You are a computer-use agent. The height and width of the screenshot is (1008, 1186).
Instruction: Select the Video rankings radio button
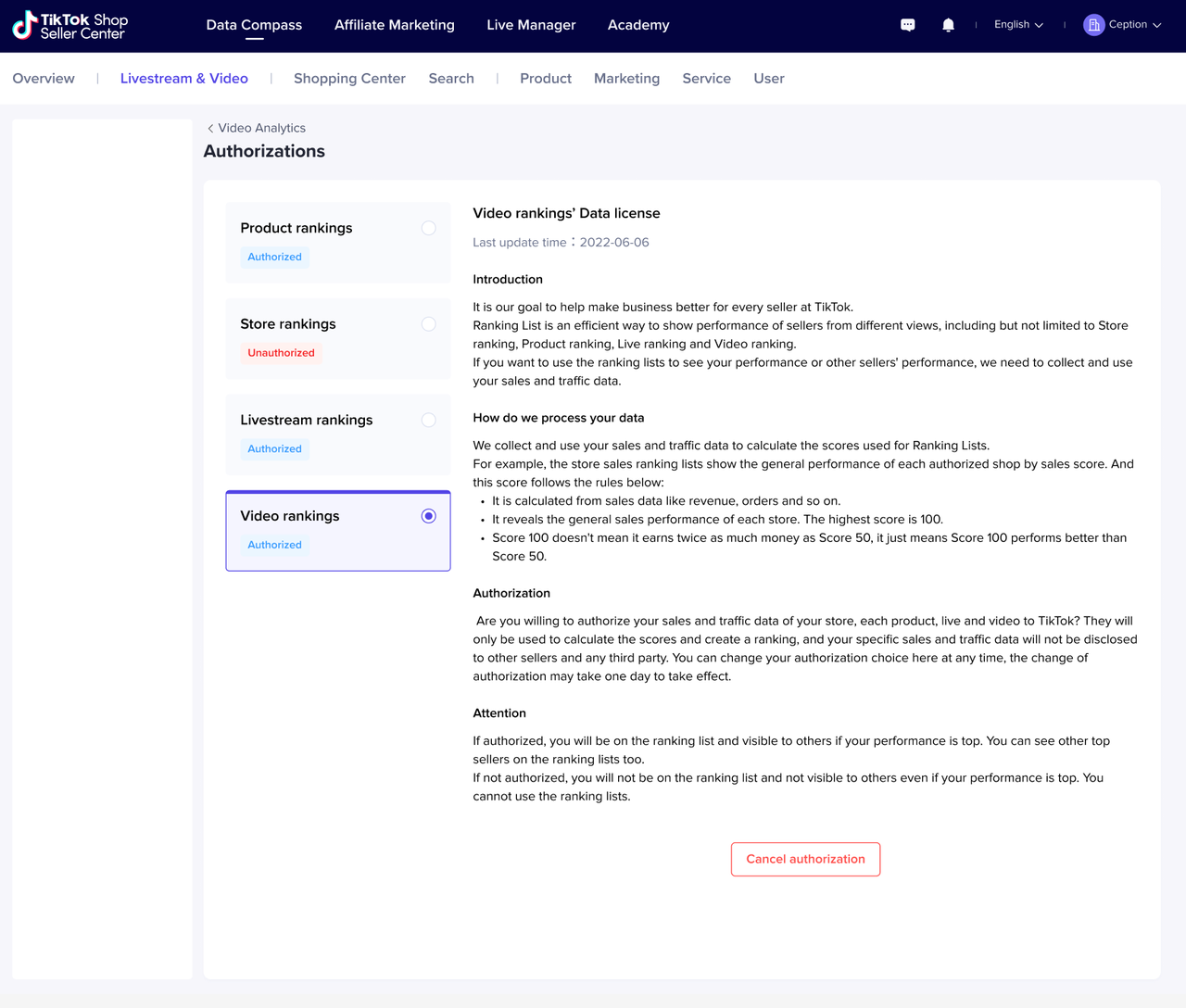(428, 516)
